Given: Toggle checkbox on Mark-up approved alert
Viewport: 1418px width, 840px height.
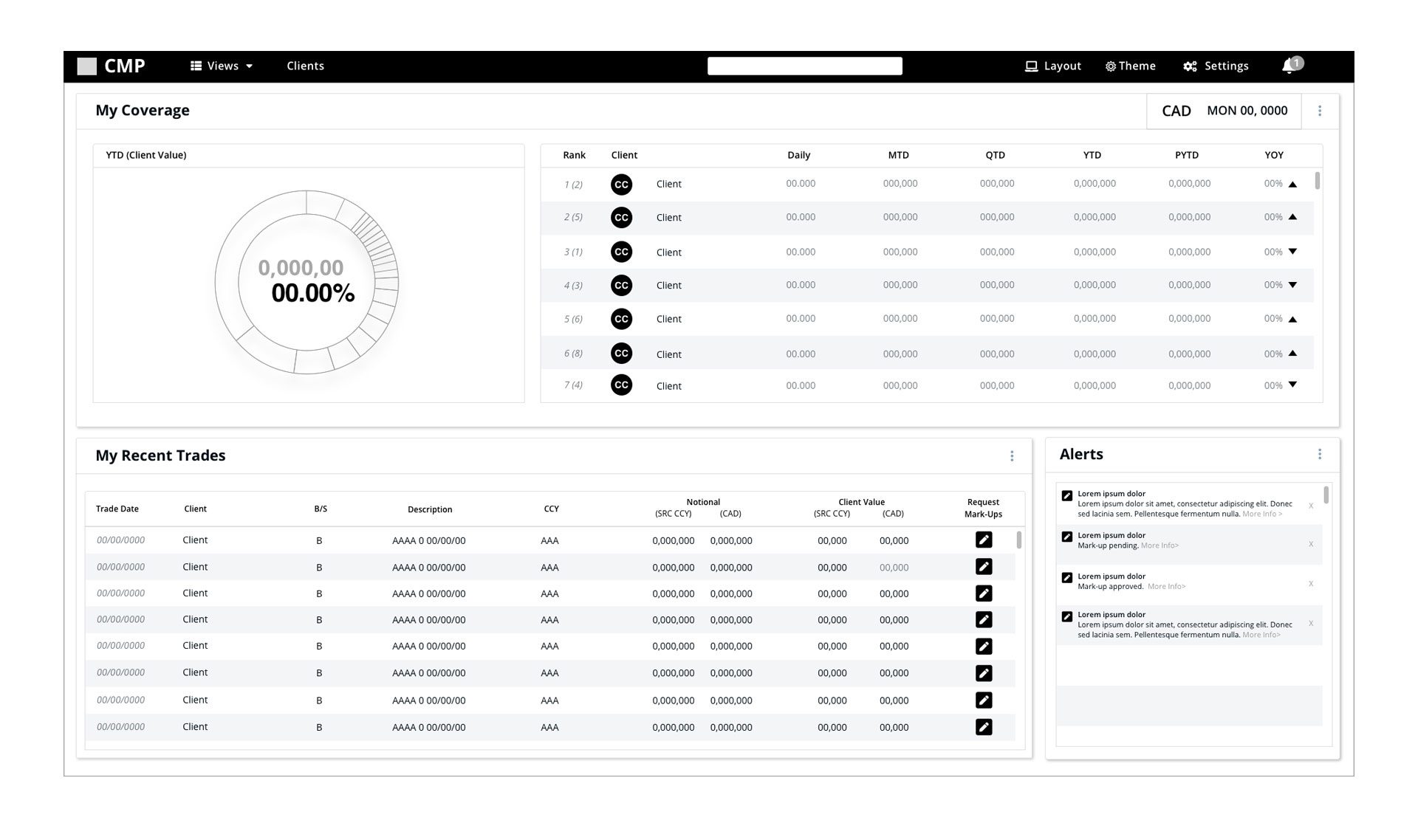Looking at the screenshot, I should (x=1066, y=578).
